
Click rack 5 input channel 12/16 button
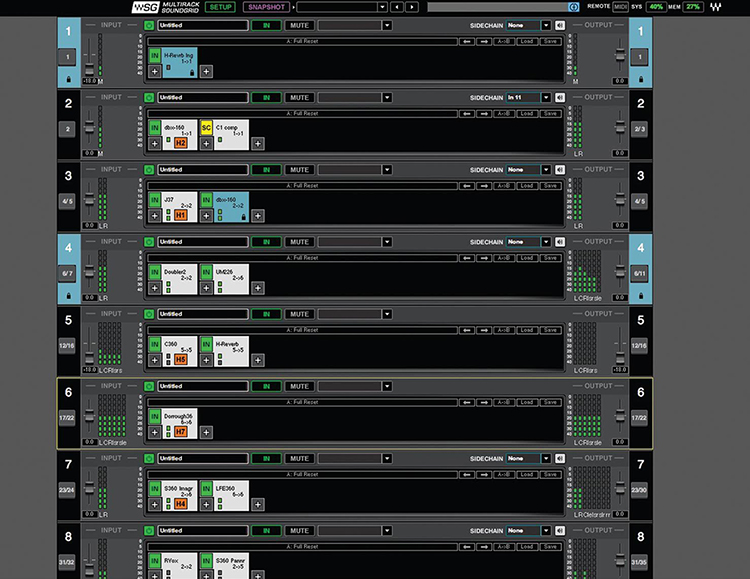67,345
